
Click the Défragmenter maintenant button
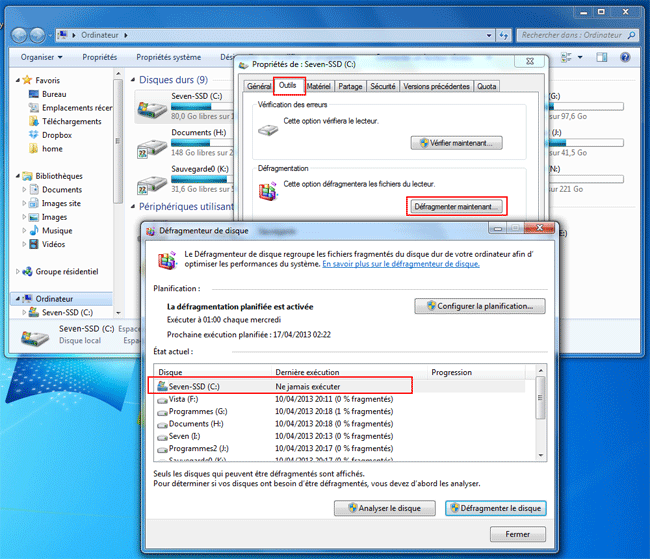pyautogui.click(x=456, y=206)
